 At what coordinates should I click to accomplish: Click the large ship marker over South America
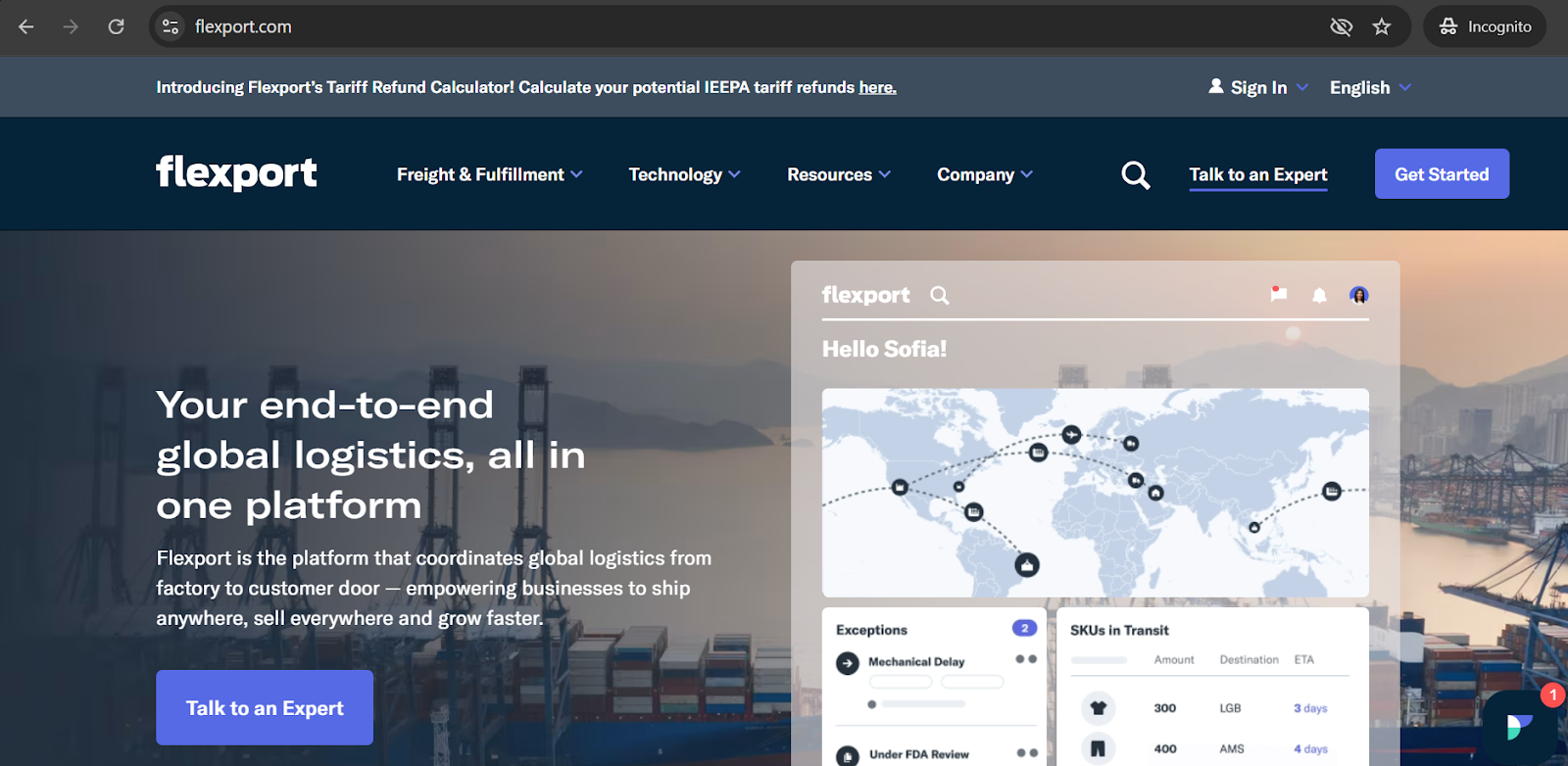point(1027,565)
